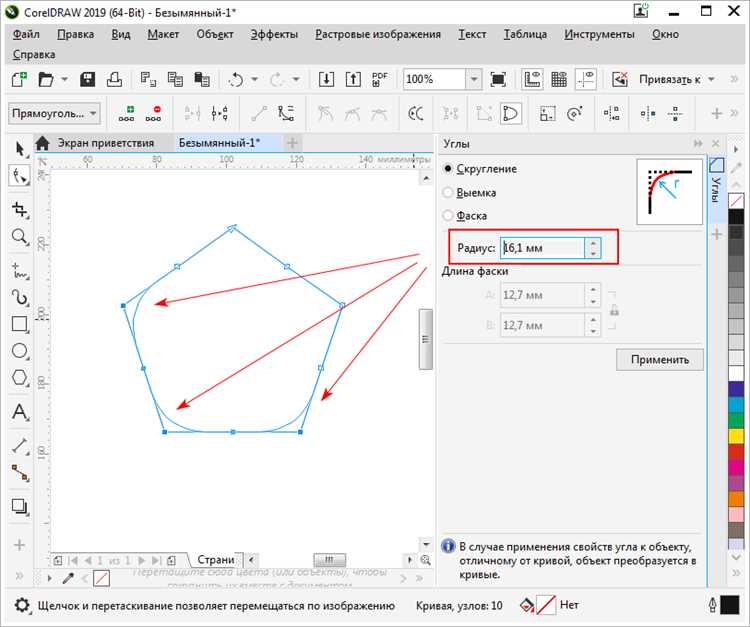Image resolution: width=750 pixels, height=627 pixels.
Task: Open the Эффекты menu
Action: [x=274, y=34]
